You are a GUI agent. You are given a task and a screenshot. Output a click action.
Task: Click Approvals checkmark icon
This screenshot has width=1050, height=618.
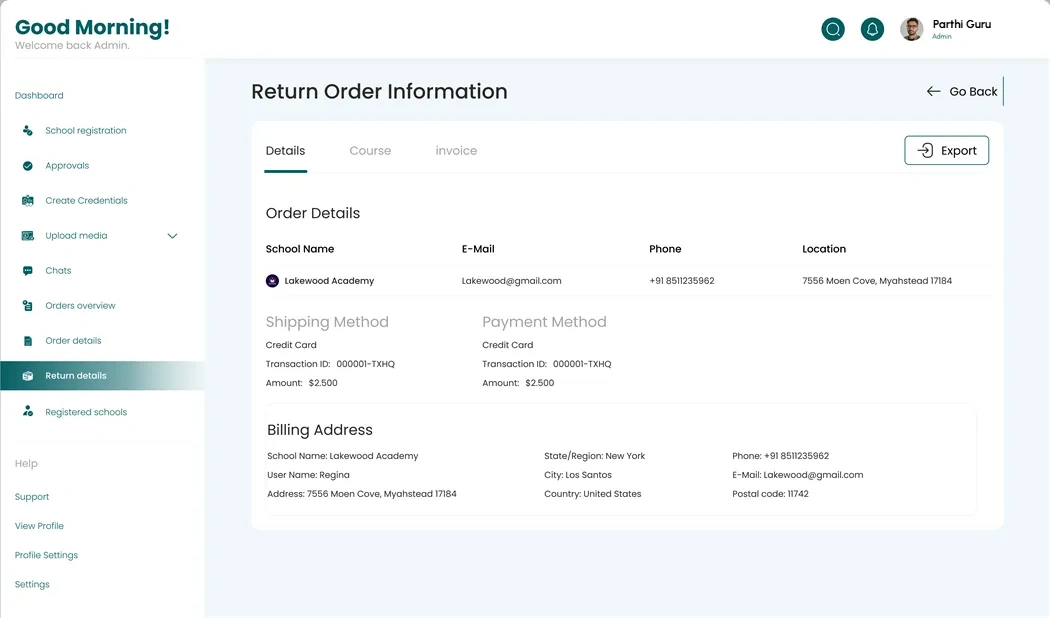click(27, 165)
